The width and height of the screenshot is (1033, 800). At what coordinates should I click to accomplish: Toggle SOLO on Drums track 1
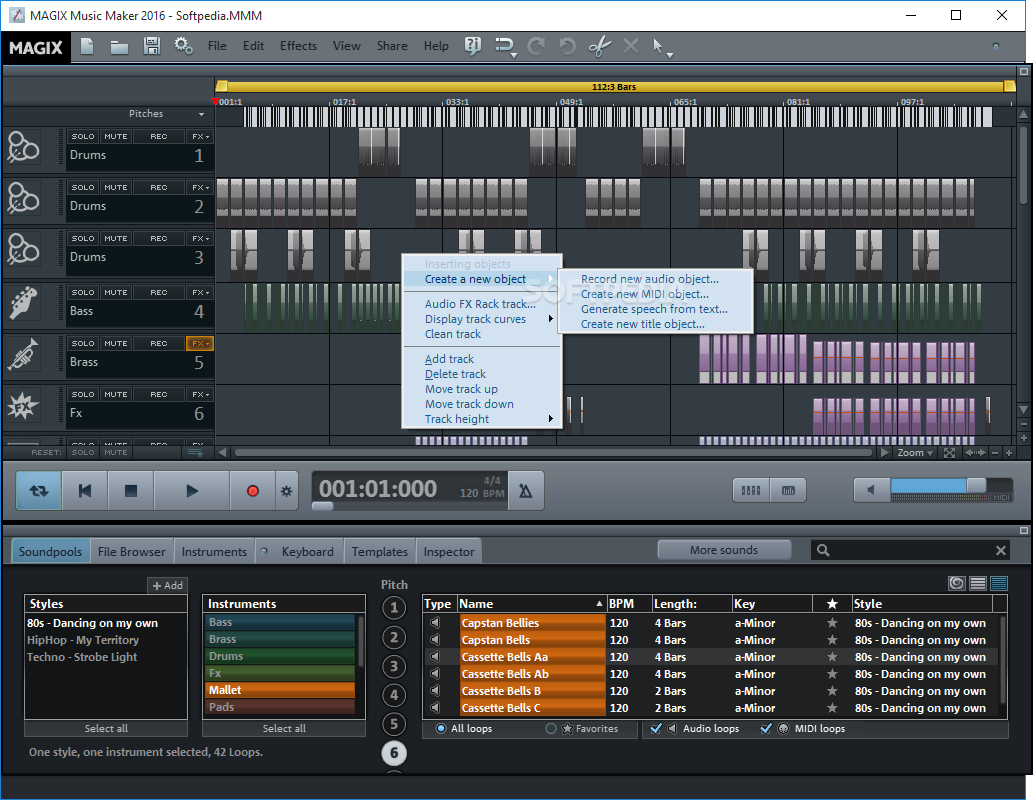click(83, 136)
